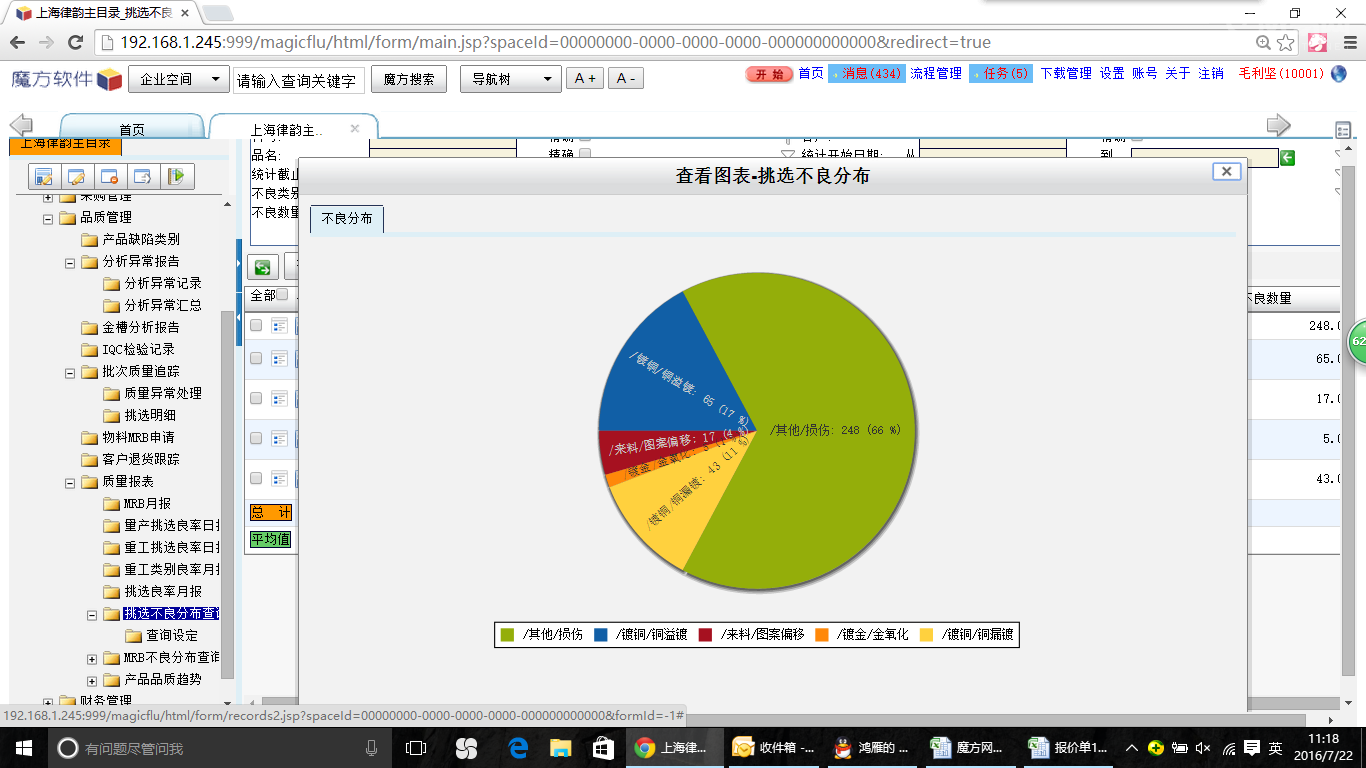The width and height of the screenshot is (1366, 768).
Task: Click the right scroll-tabs arrow icon
Action: 1278,125
